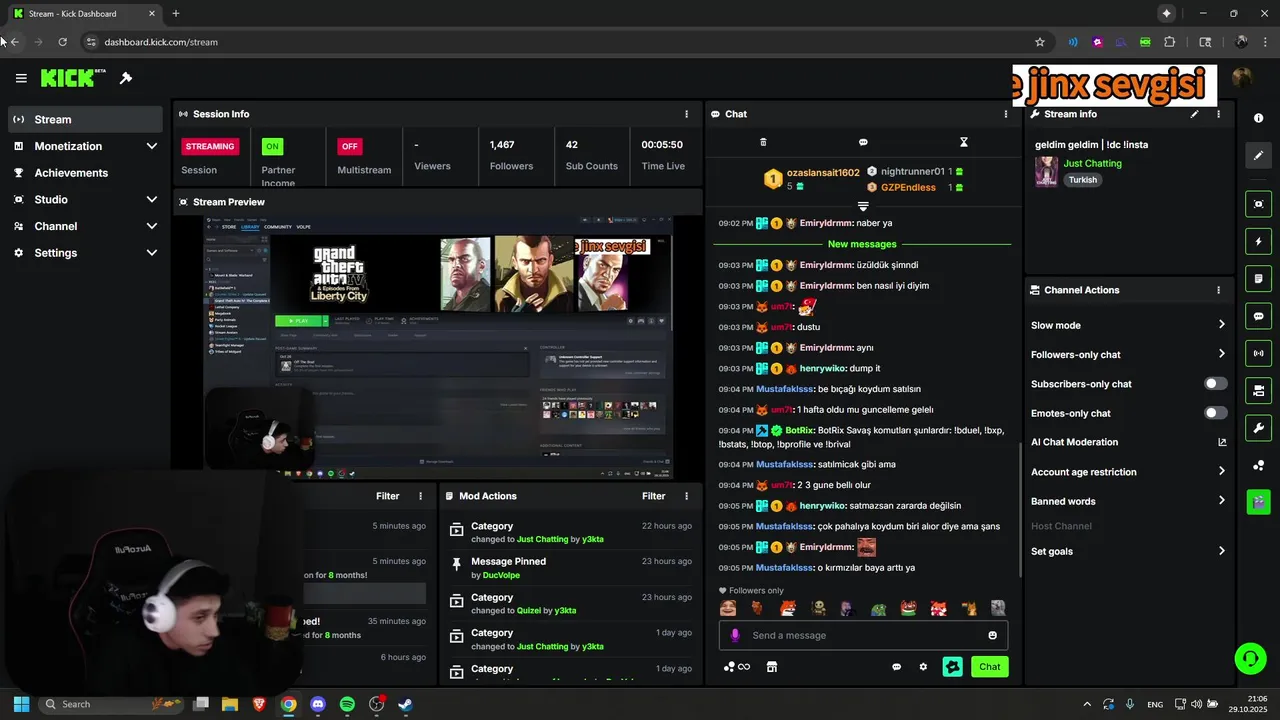The height and width of the screenshot is (720, 1280).
Task: Click the Kick logo
Action: 73,78
